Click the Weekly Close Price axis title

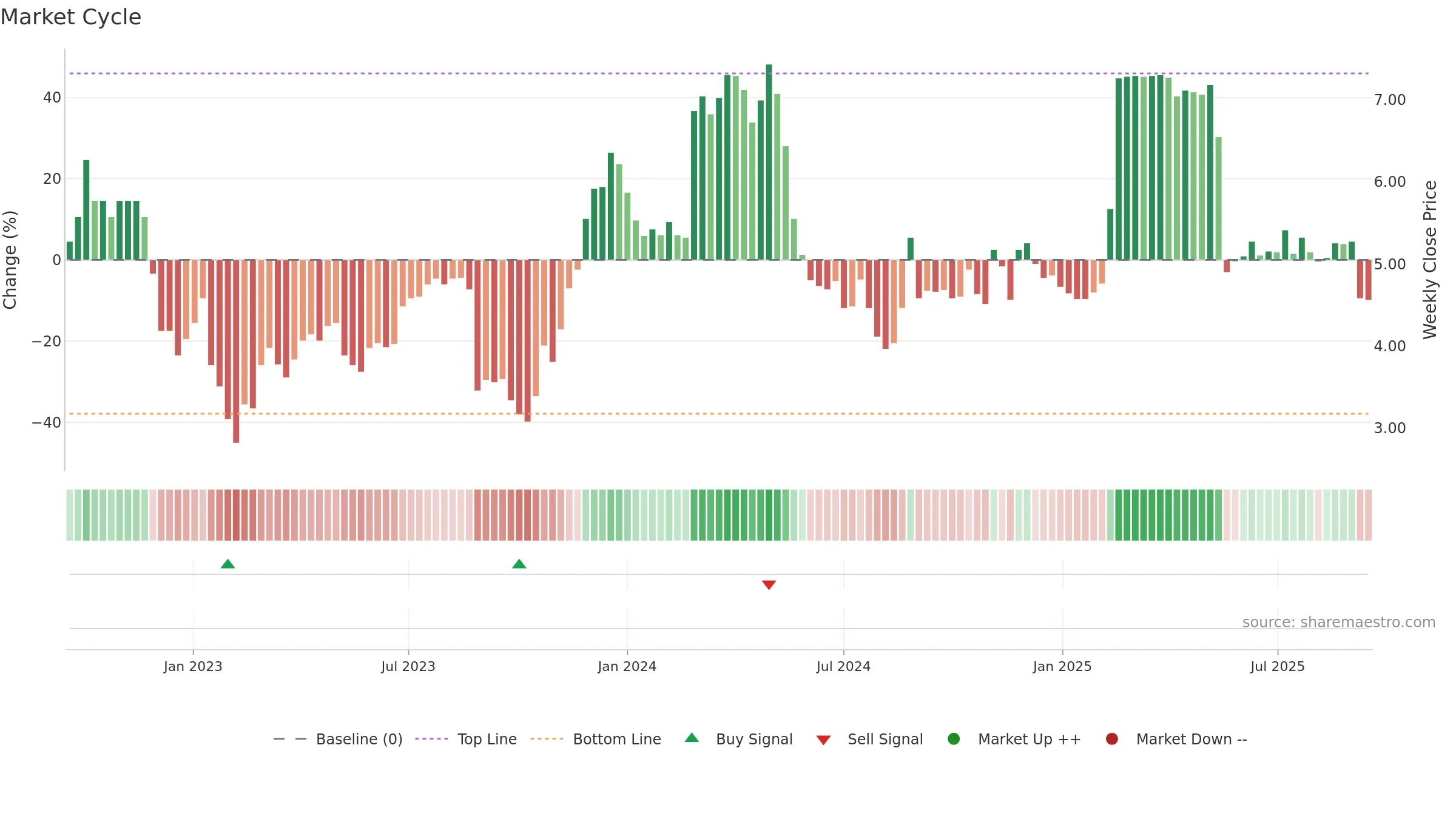1430,260
